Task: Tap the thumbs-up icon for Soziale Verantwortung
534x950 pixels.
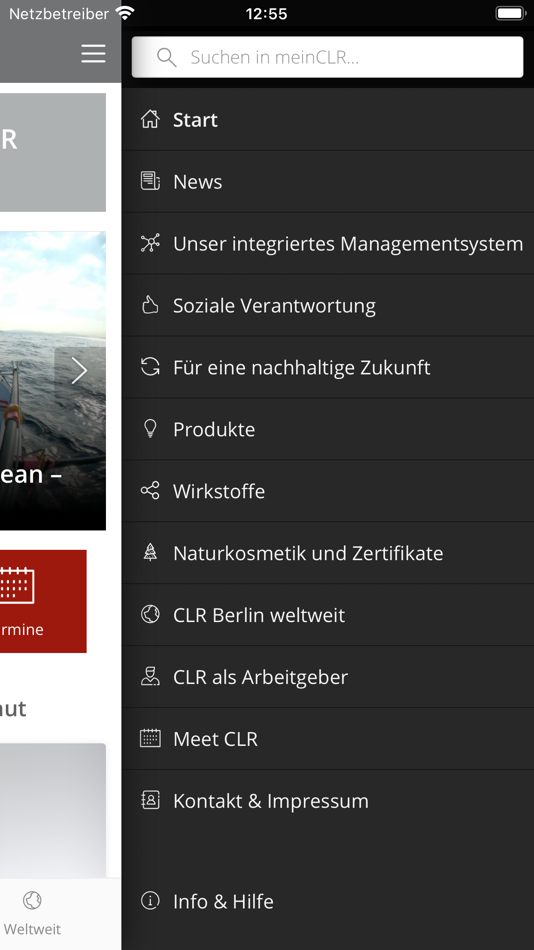Action: coord(150,305)
